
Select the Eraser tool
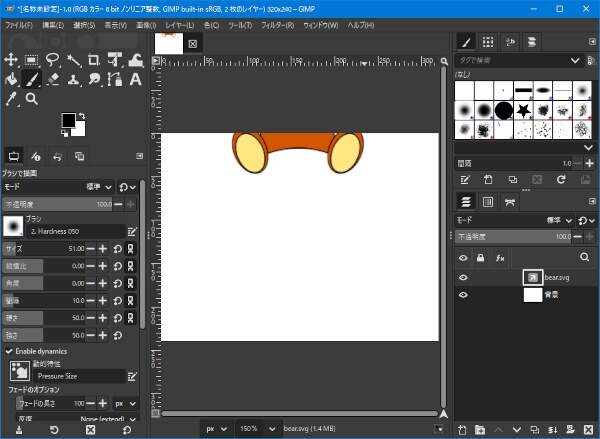click(53, 80)
